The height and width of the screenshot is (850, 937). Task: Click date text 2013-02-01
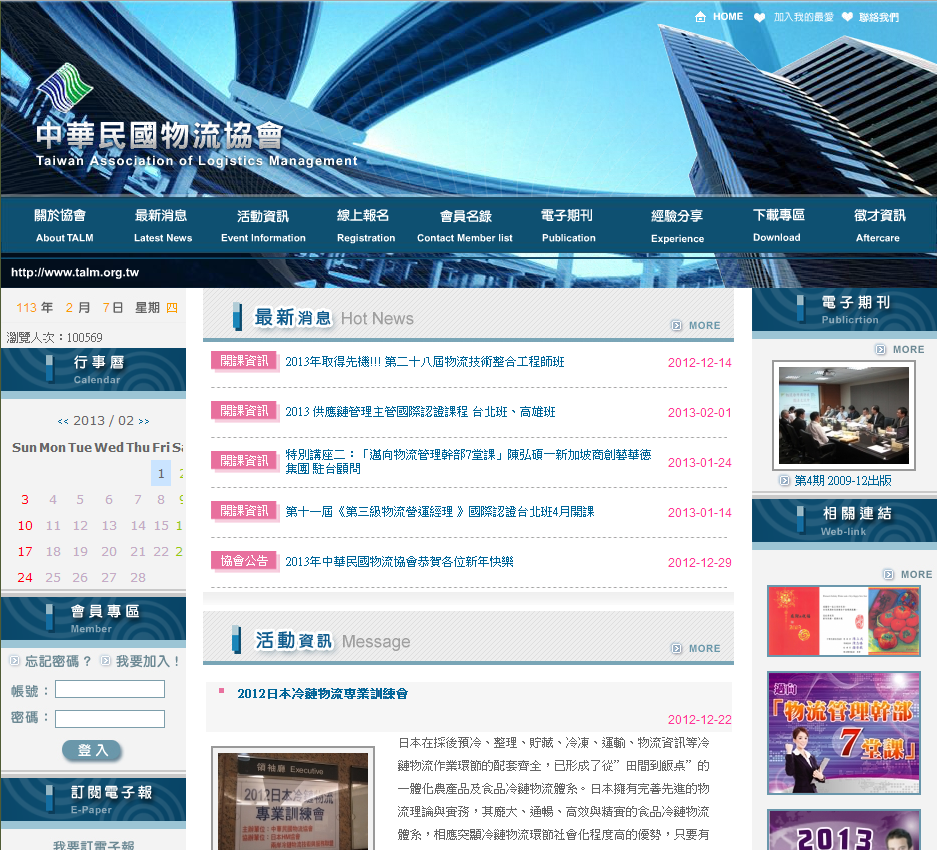tap(699, 412)
